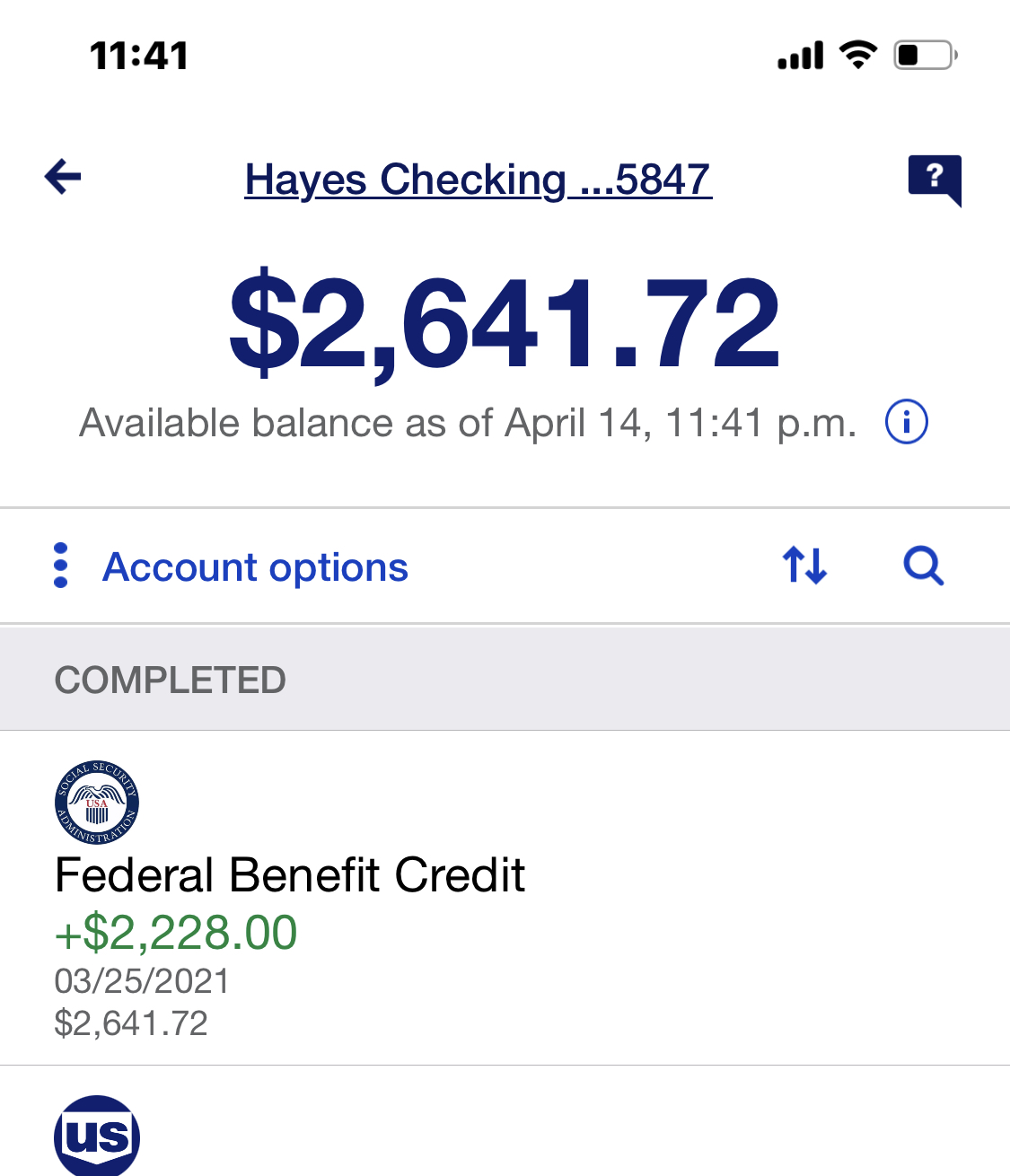Tap the US shield logo at bottom
The image size is (1010, 1176).
click(97, 1137)
